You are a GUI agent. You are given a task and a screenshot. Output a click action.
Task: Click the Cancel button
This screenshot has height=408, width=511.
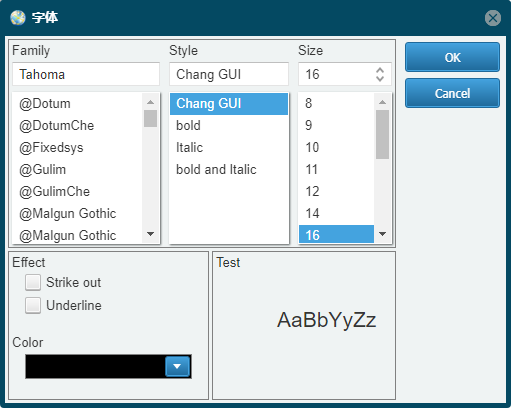coord(452,93)
